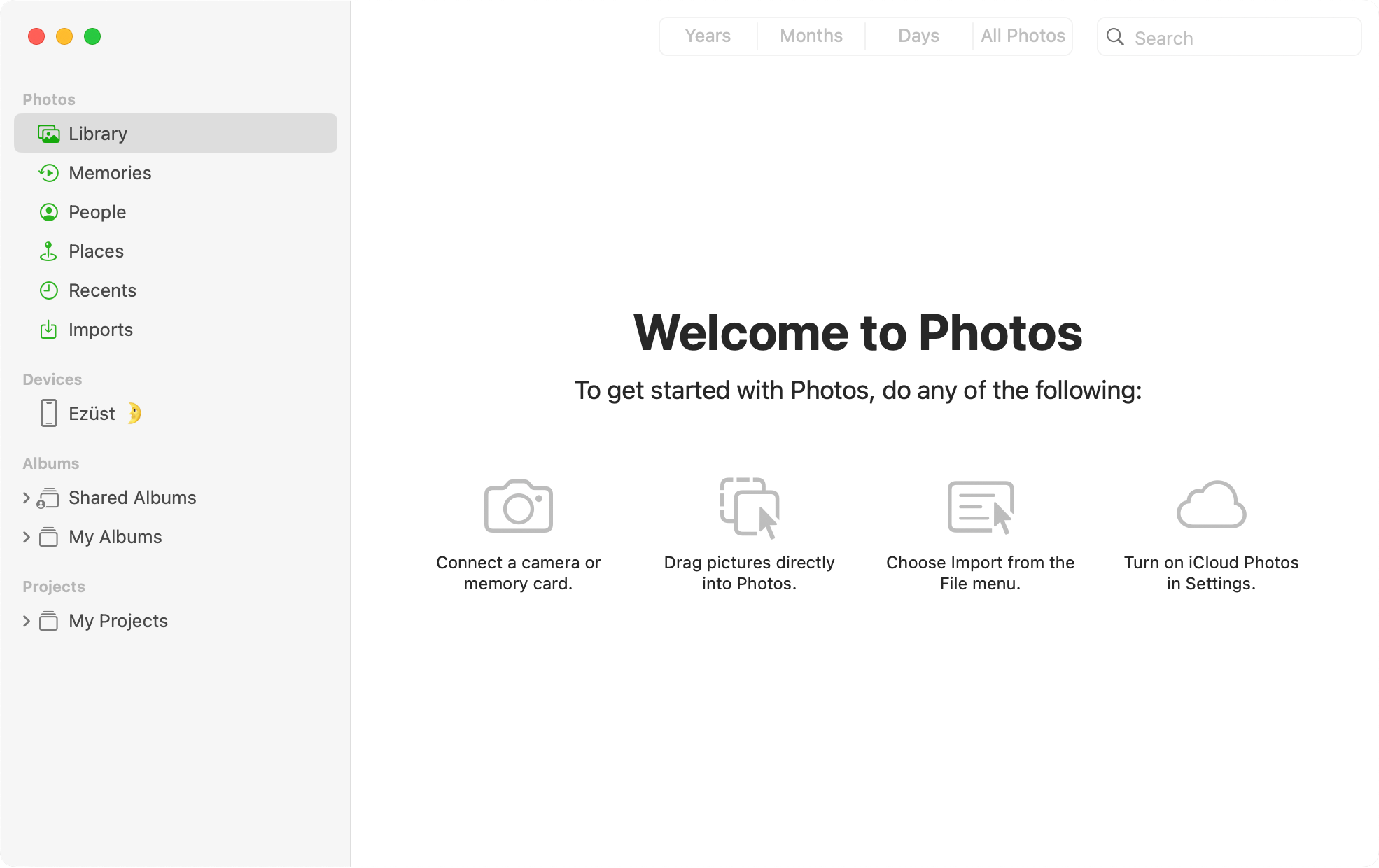Click the Photos section header
1379x868 pixels.
[x=49, y=99]
